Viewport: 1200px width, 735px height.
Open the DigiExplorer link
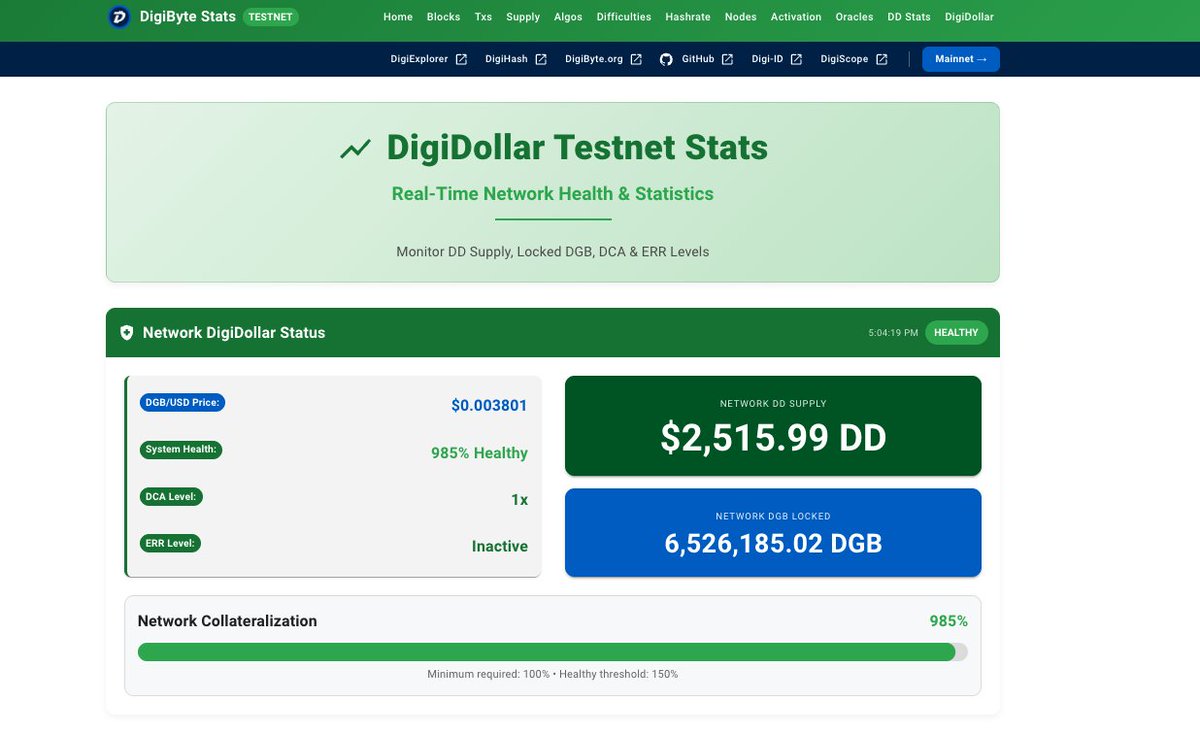(419, 59)
